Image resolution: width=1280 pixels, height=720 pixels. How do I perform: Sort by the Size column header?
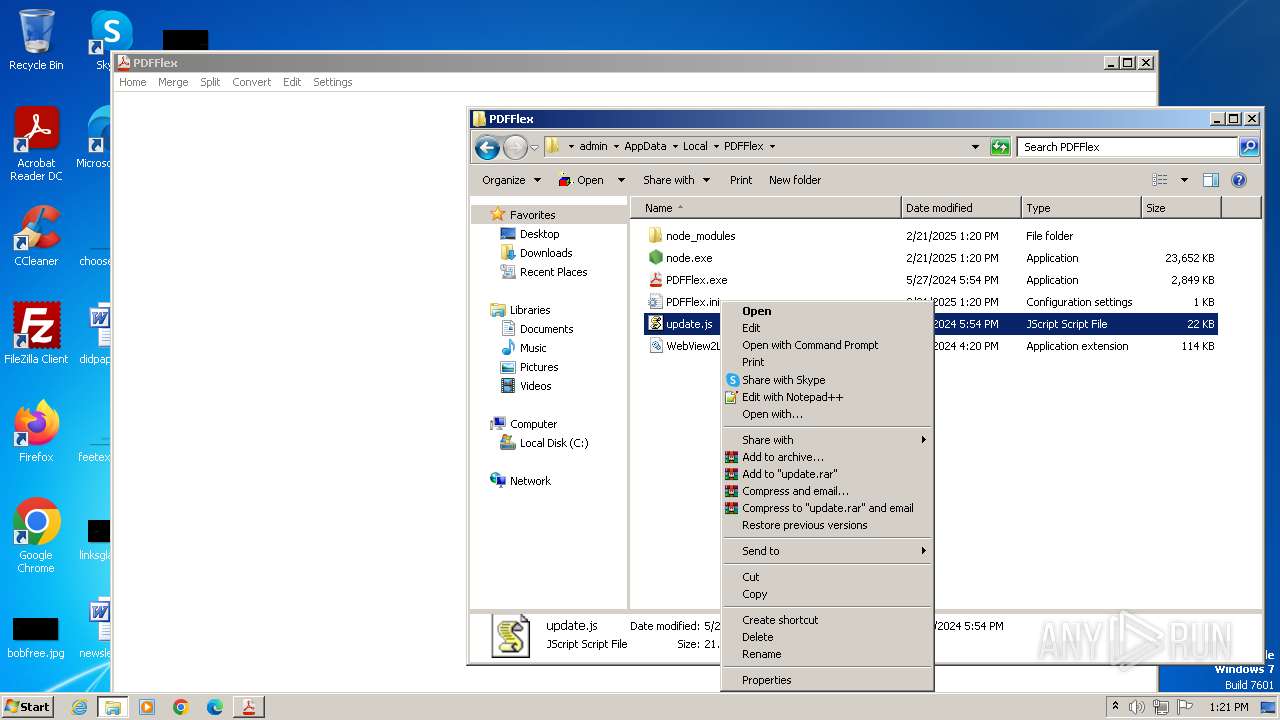(1181, 208)
